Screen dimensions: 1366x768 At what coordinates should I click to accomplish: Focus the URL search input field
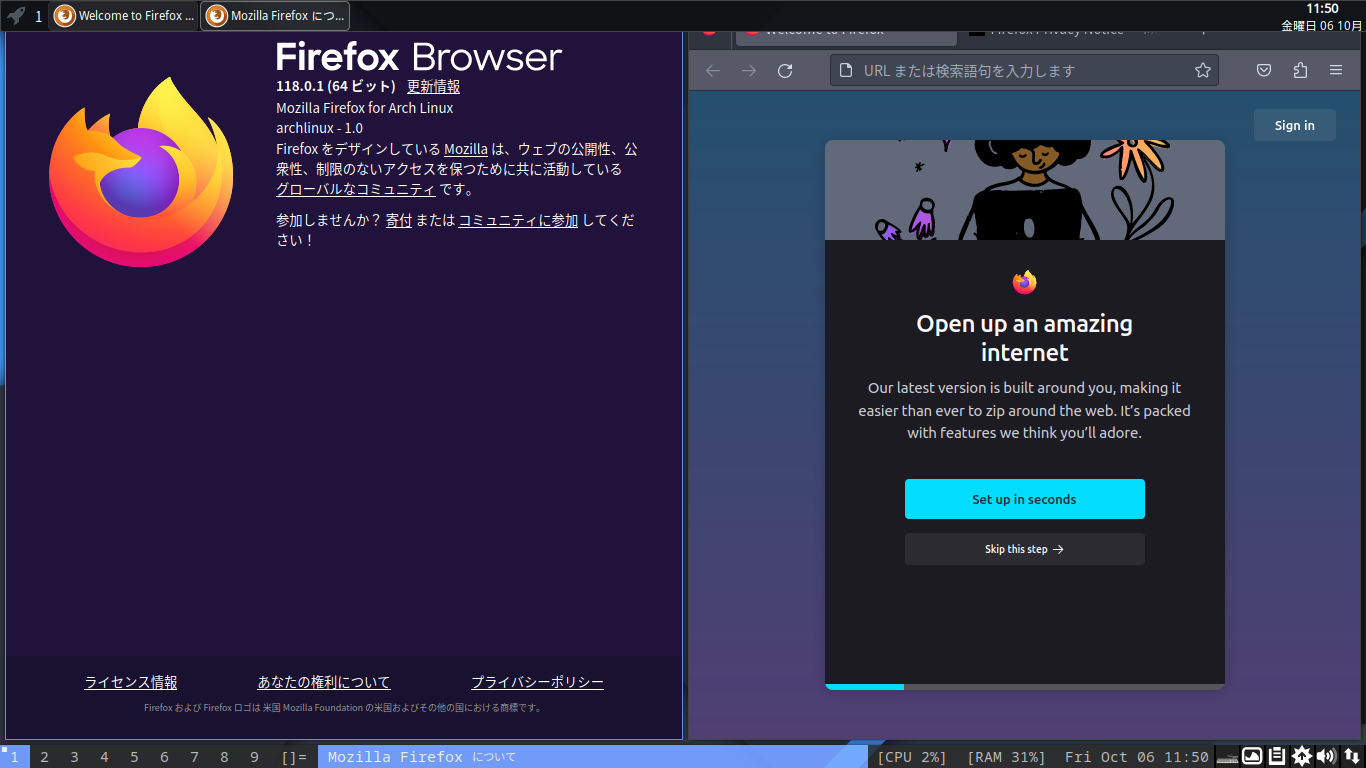pos(1022,70)
